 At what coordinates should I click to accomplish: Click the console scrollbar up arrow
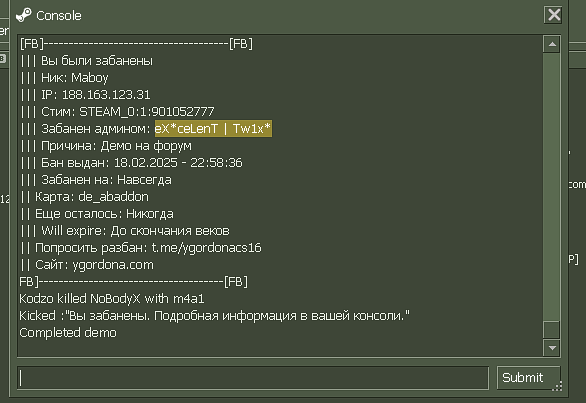(552, 44)
